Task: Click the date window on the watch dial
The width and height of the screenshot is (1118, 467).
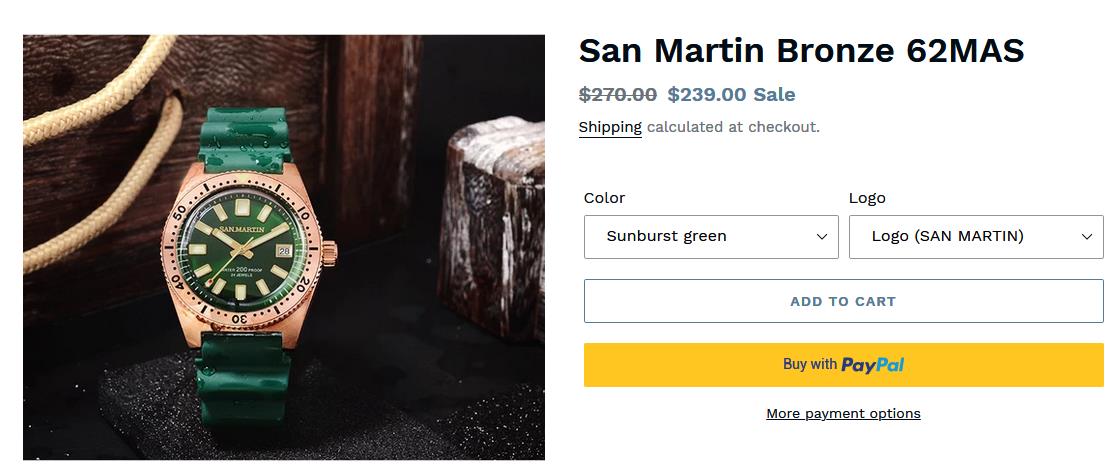Action: [x=283, y=252]
